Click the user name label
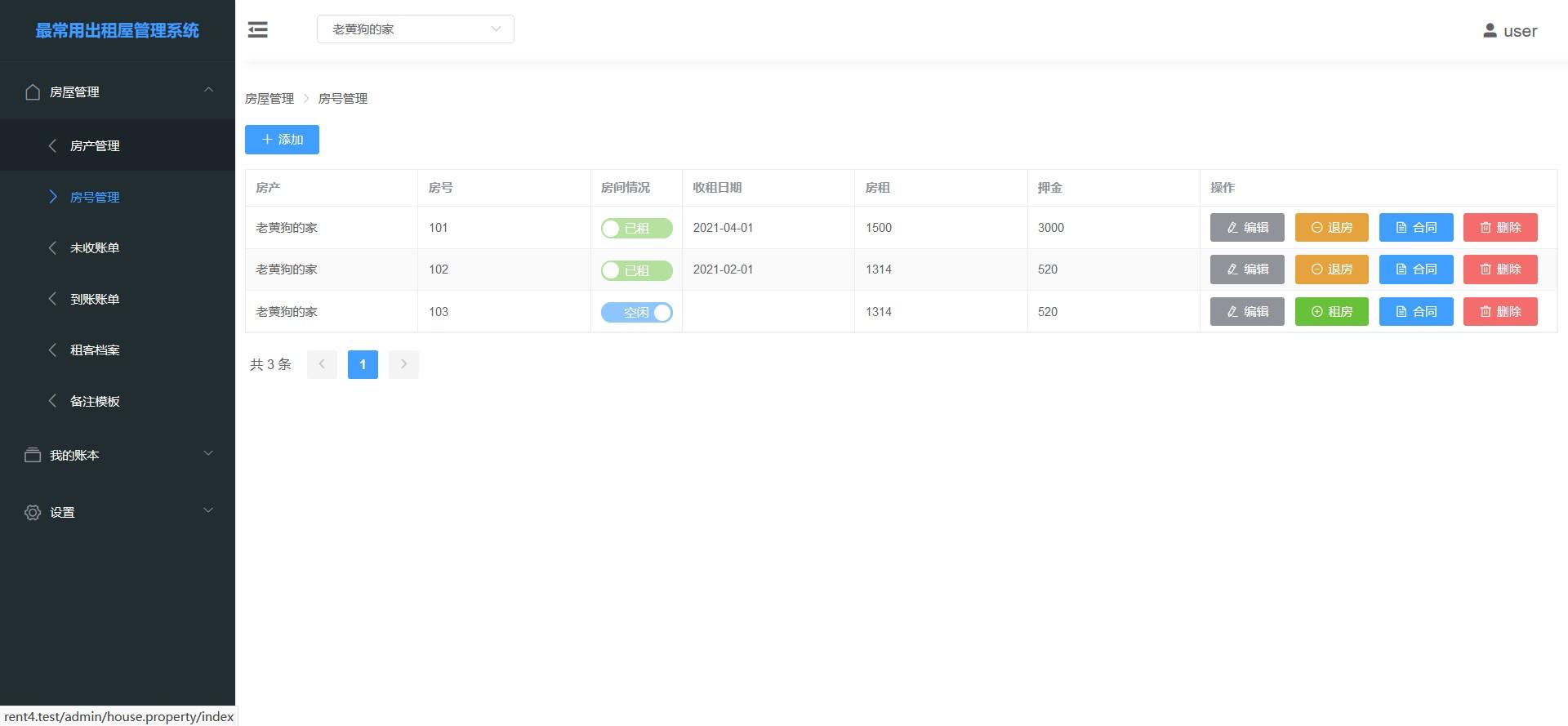 point(1521,31)
